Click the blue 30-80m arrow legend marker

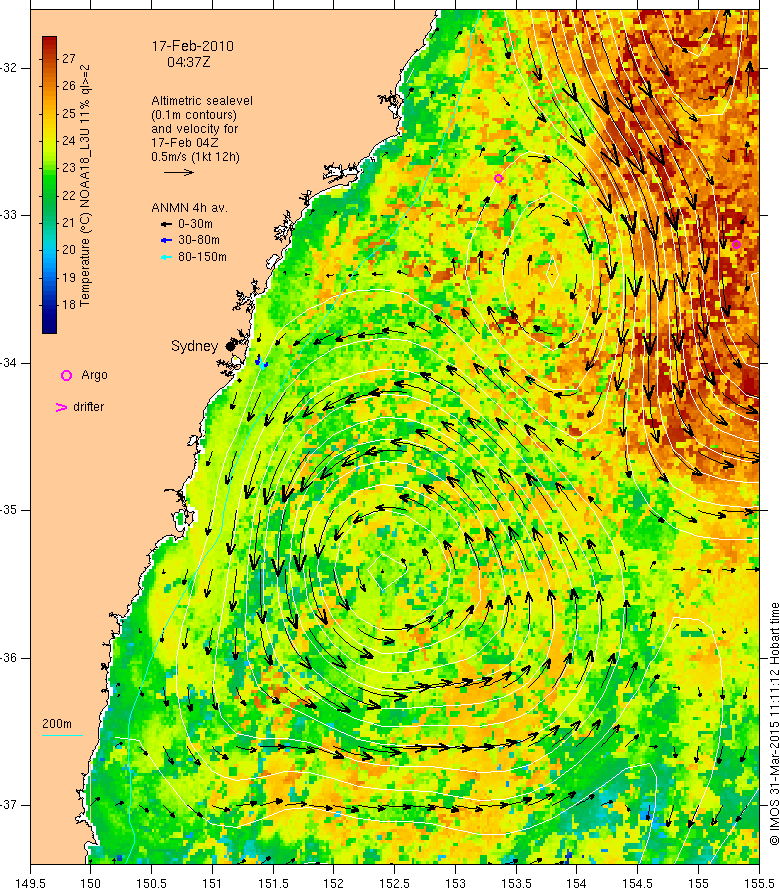click(166, 241)
